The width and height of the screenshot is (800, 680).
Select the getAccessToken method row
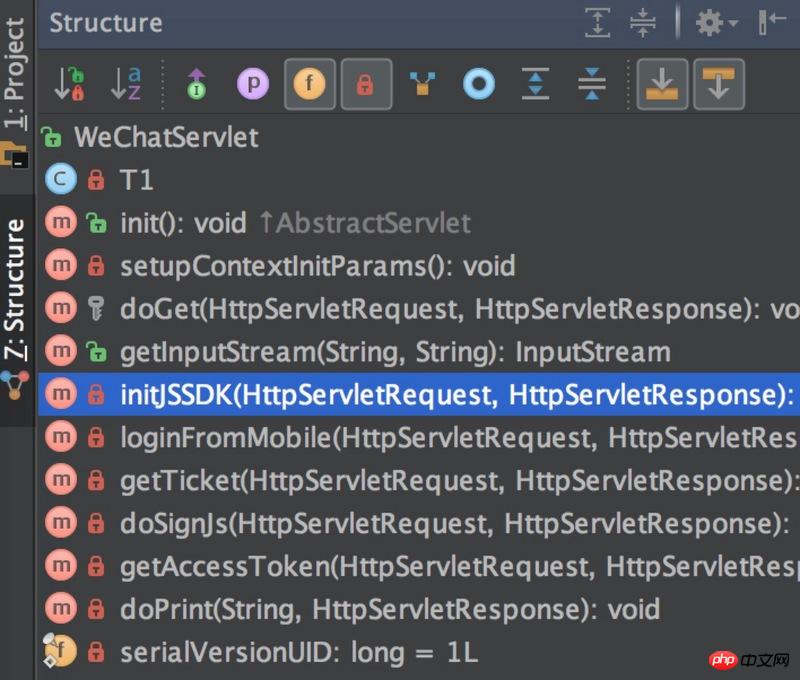[x=419, y=565]
